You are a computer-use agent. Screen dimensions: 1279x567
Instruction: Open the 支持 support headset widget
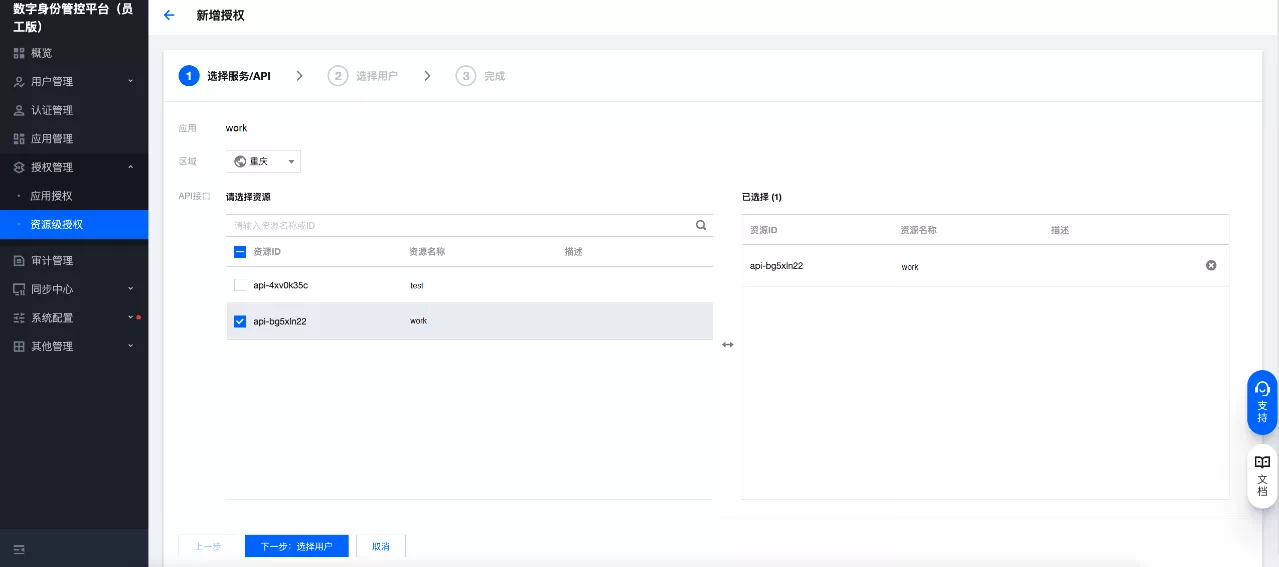tap(1262, 401)
